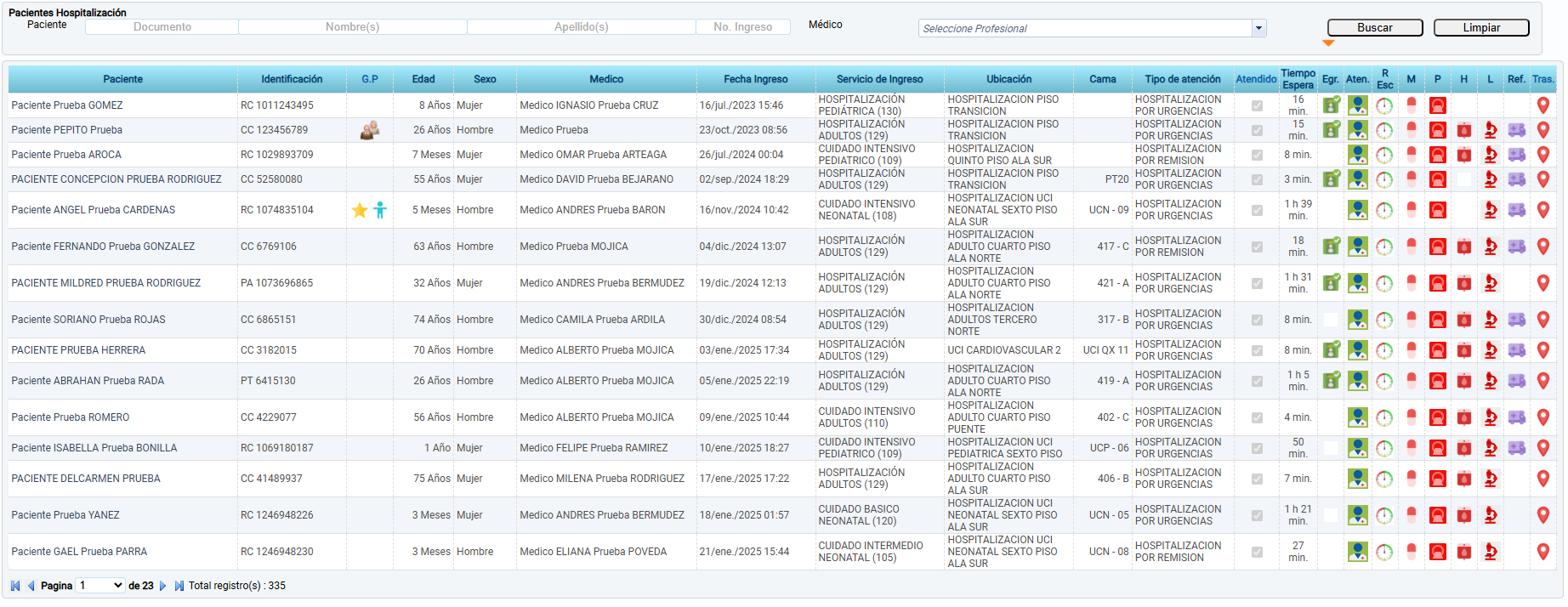Select identification RC 1074835104 cell
1568x607 pixels.
292,210
